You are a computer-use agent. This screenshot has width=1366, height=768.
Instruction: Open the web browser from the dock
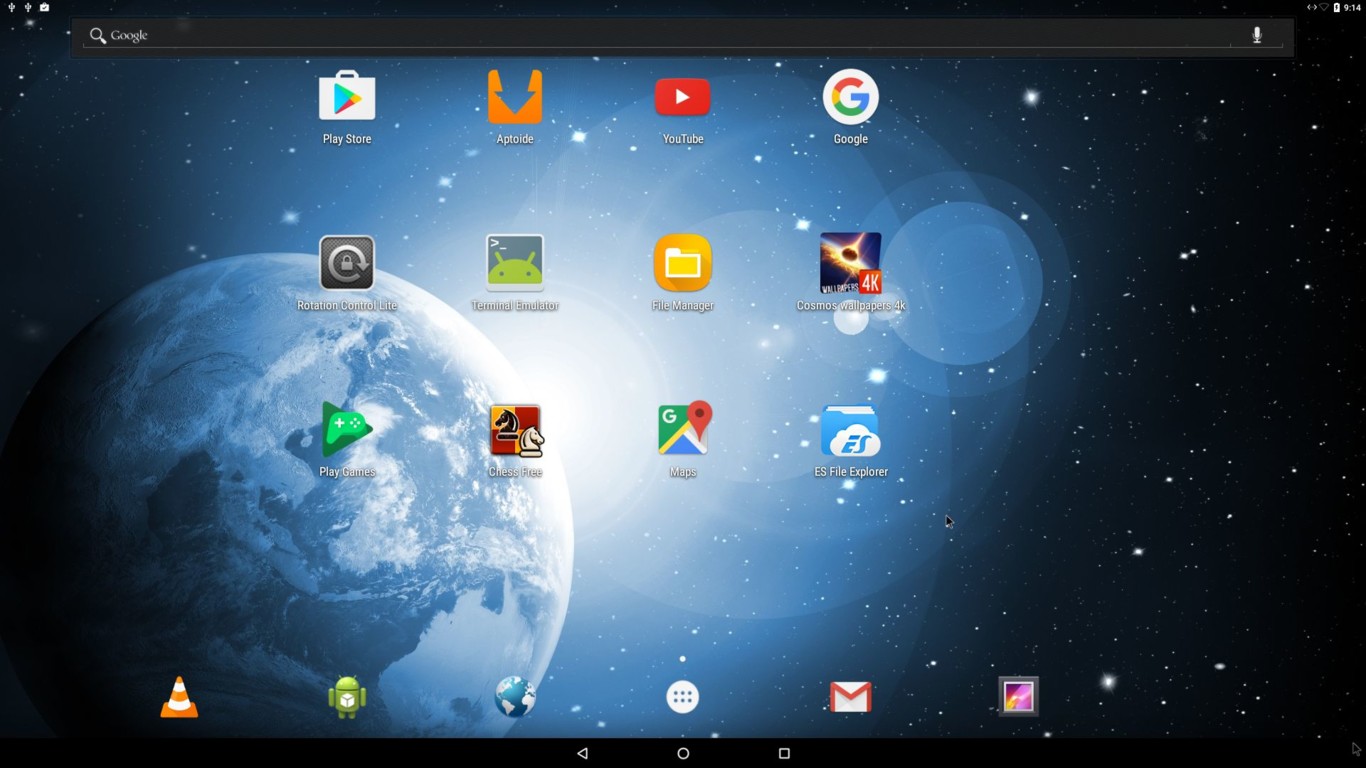tap(514, 696)
